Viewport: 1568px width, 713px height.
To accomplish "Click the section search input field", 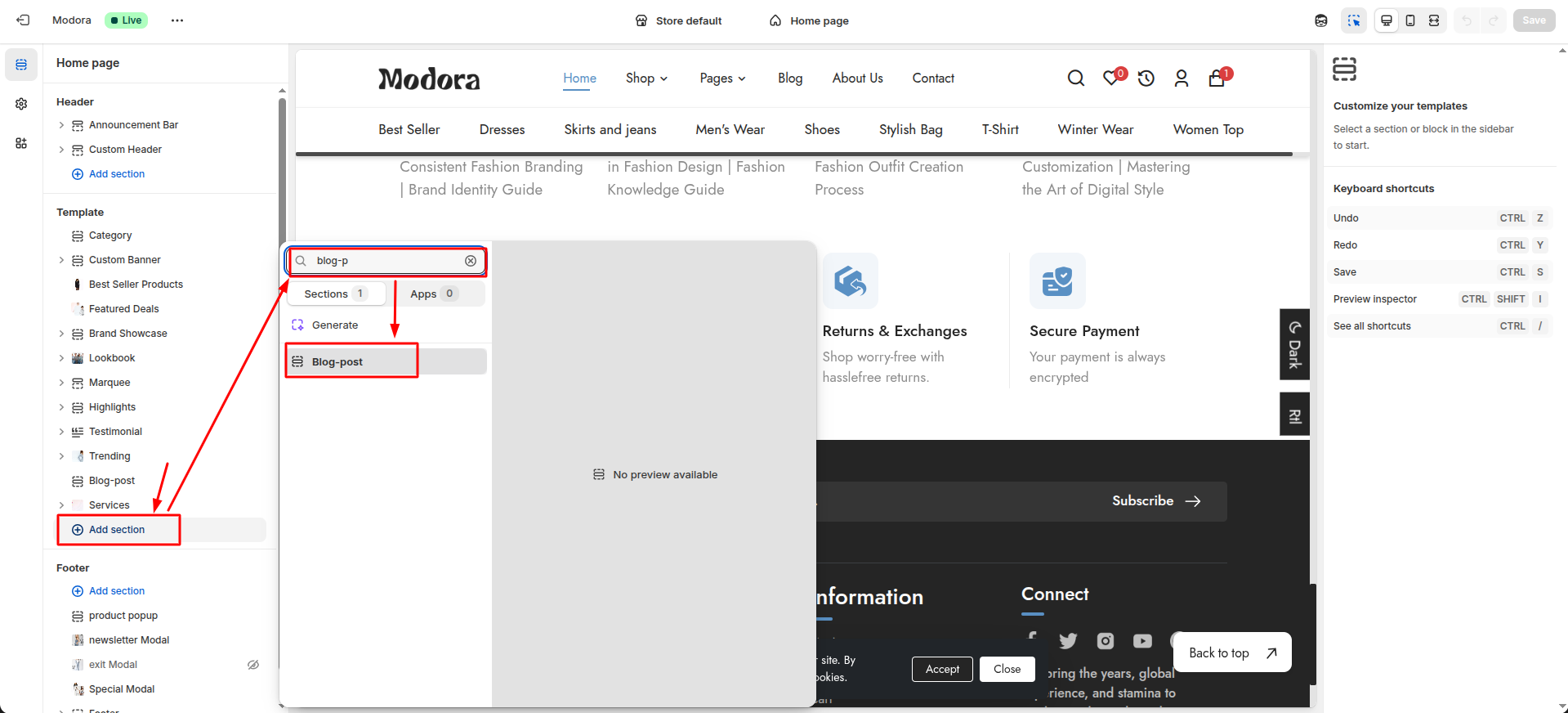I will (x=386, y=261).
